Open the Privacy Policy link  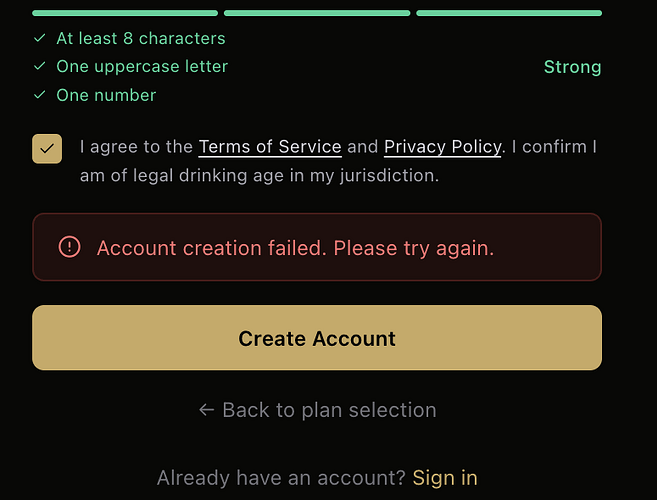(442, 147)
